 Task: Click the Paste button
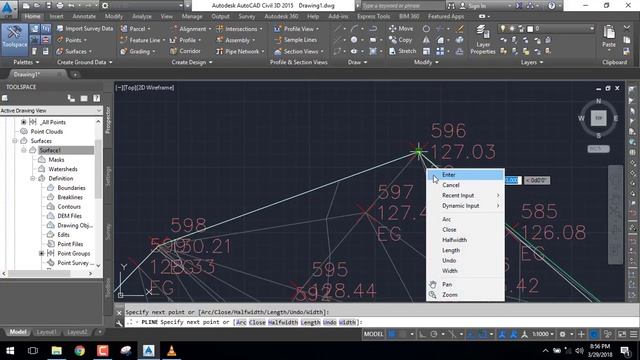point(609,37)
